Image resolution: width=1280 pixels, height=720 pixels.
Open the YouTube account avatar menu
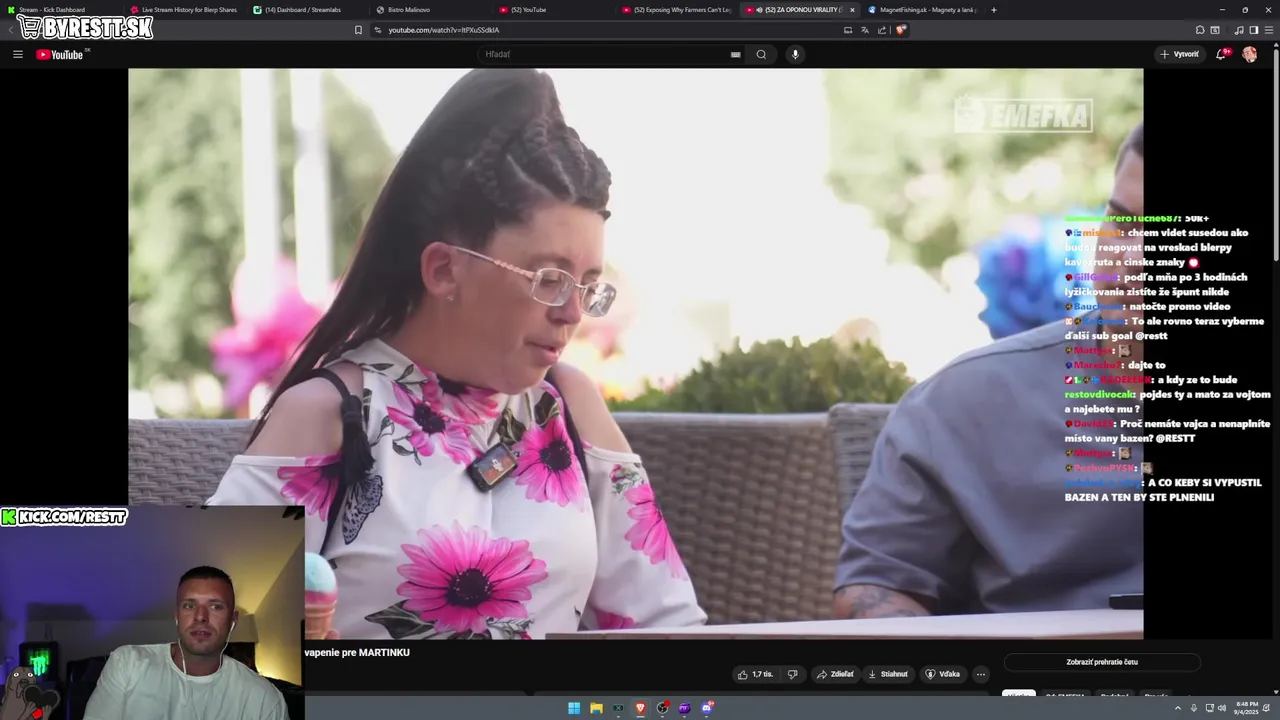pos(1250,54)
